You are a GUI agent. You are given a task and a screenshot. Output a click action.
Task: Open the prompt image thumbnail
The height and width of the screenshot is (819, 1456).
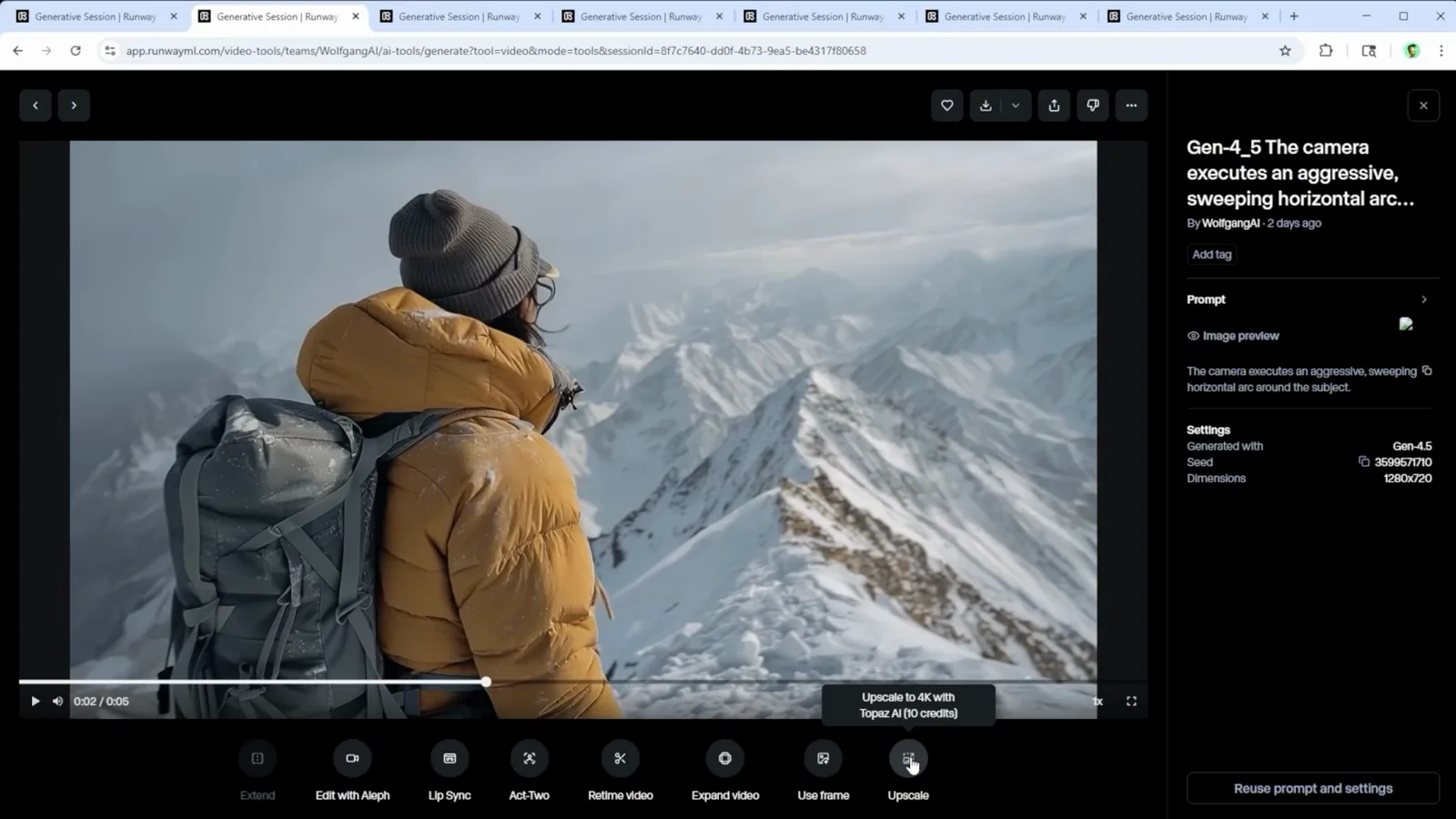coord(1406,324)
